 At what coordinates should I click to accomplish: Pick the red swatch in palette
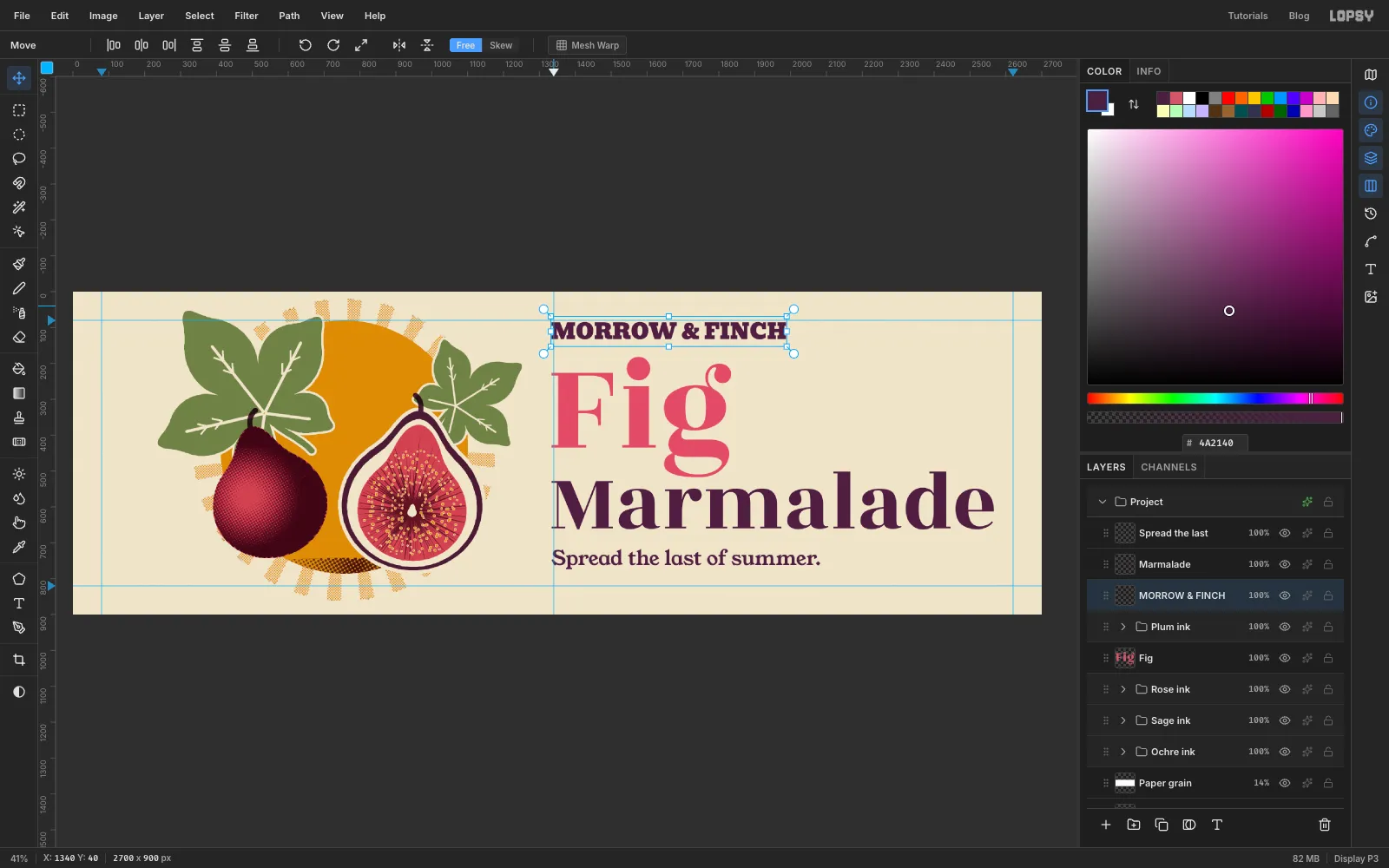click(1228, 98)
